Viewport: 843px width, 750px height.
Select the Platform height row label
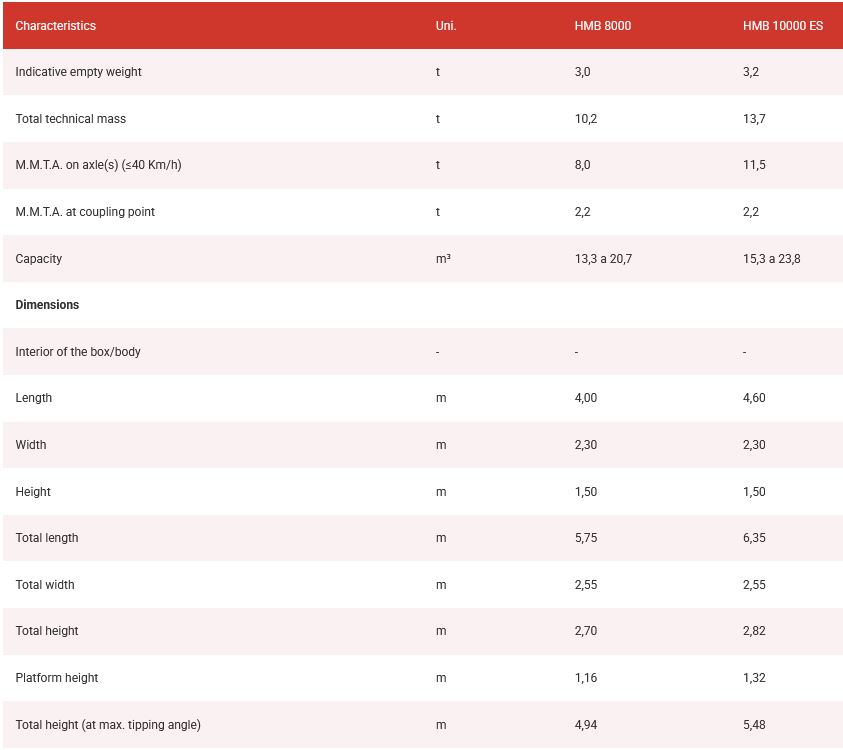(57, 678)
